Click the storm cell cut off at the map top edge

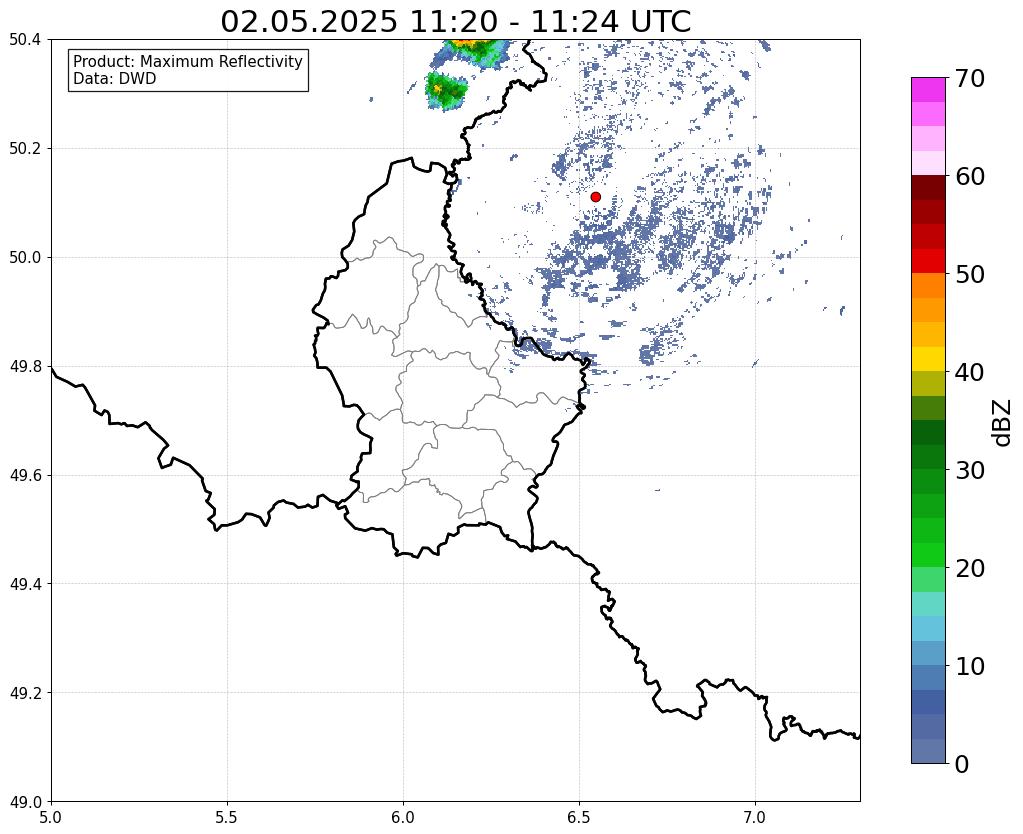[x=470, y=52]
